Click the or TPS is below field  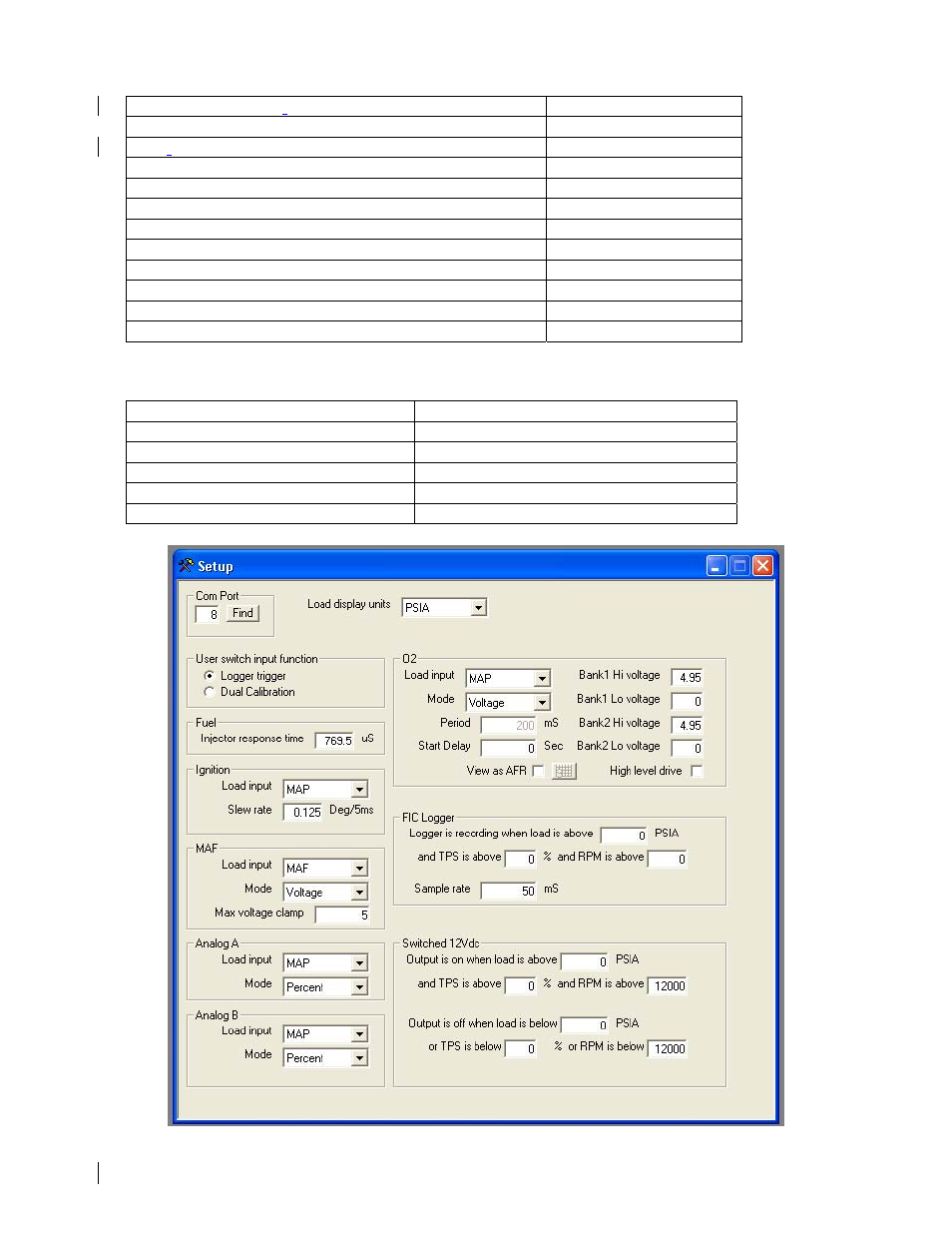[x=521, y=1049]
